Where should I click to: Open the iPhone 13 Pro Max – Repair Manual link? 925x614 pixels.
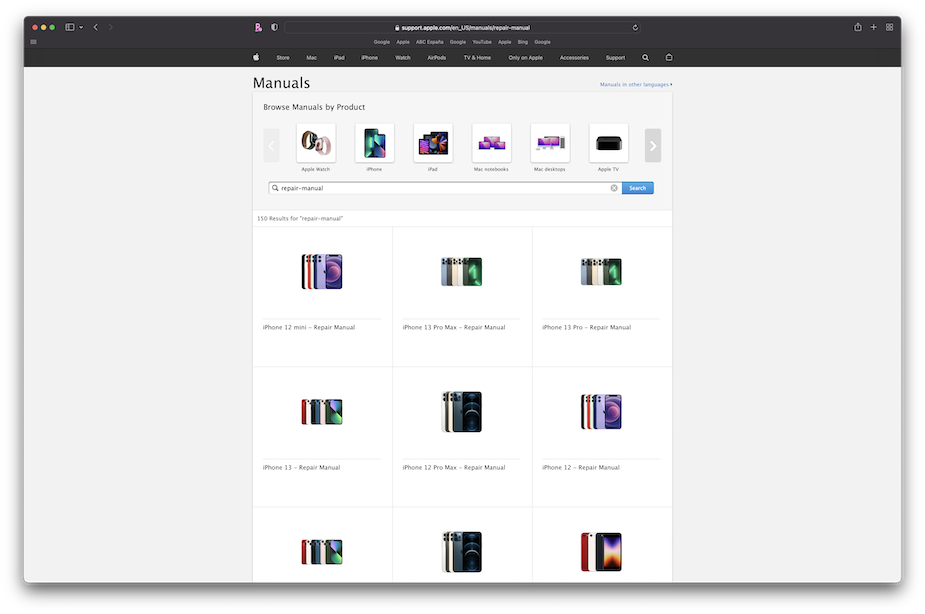(x=454, y=327)
